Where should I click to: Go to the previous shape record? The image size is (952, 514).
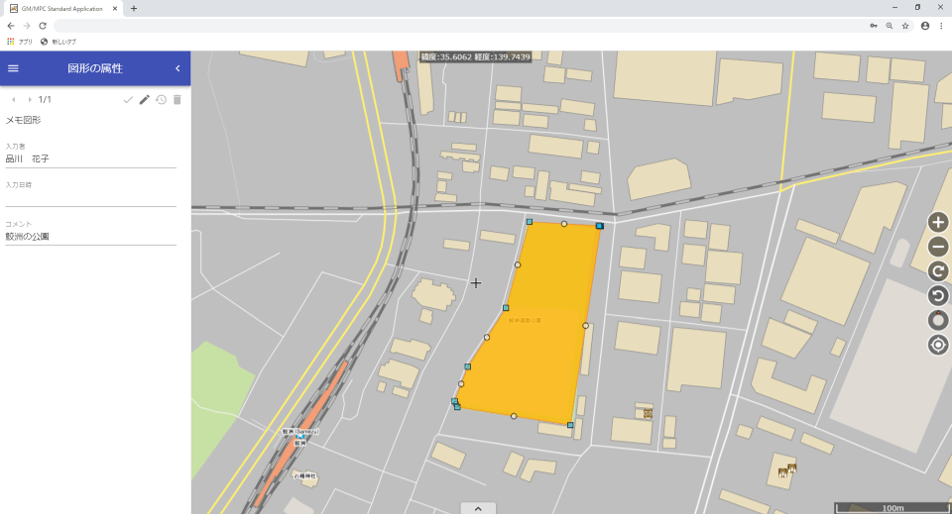pos(14,100)
